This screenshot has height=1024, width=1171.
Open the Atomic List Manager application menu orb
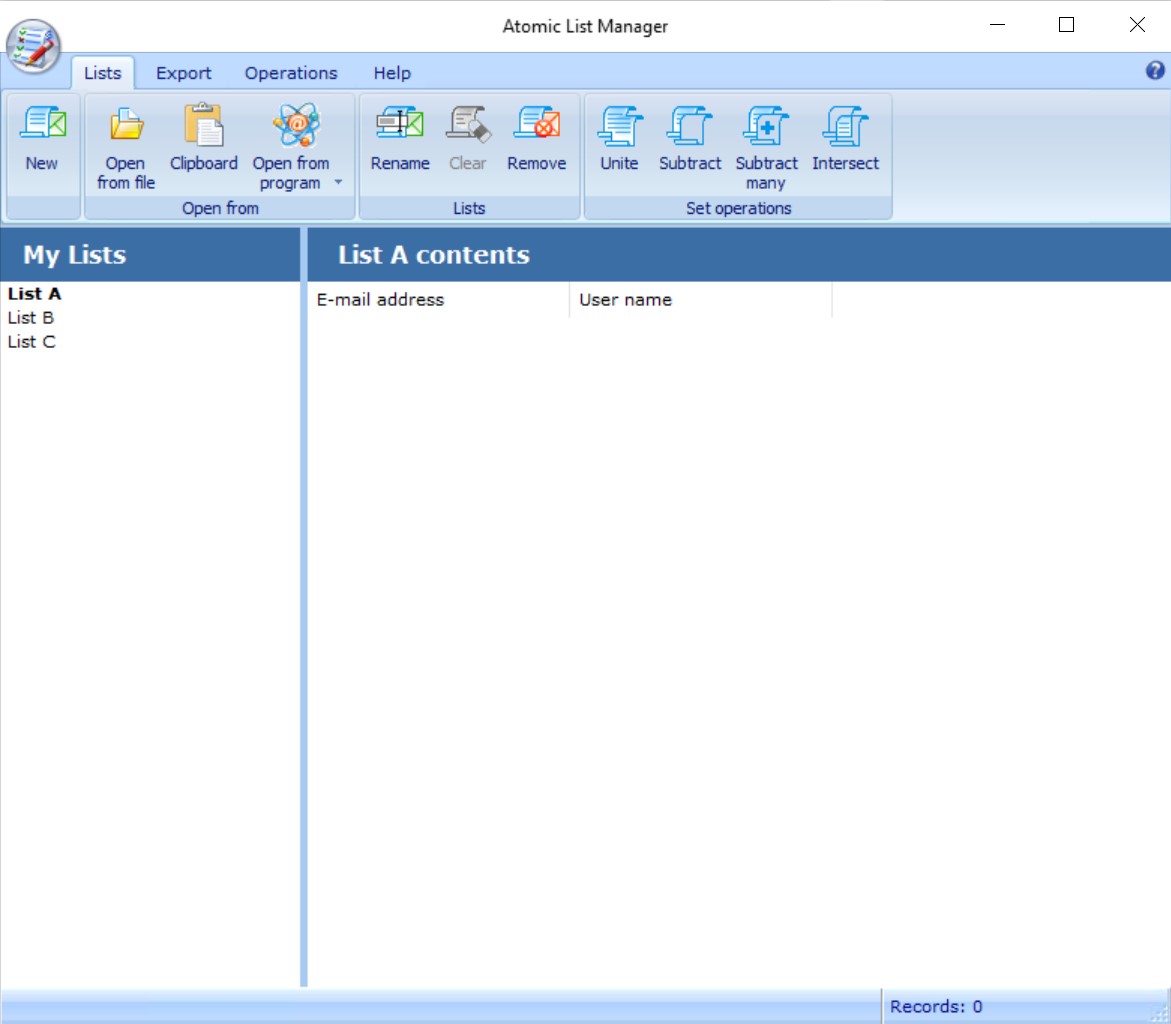click(x=34, y=46)
